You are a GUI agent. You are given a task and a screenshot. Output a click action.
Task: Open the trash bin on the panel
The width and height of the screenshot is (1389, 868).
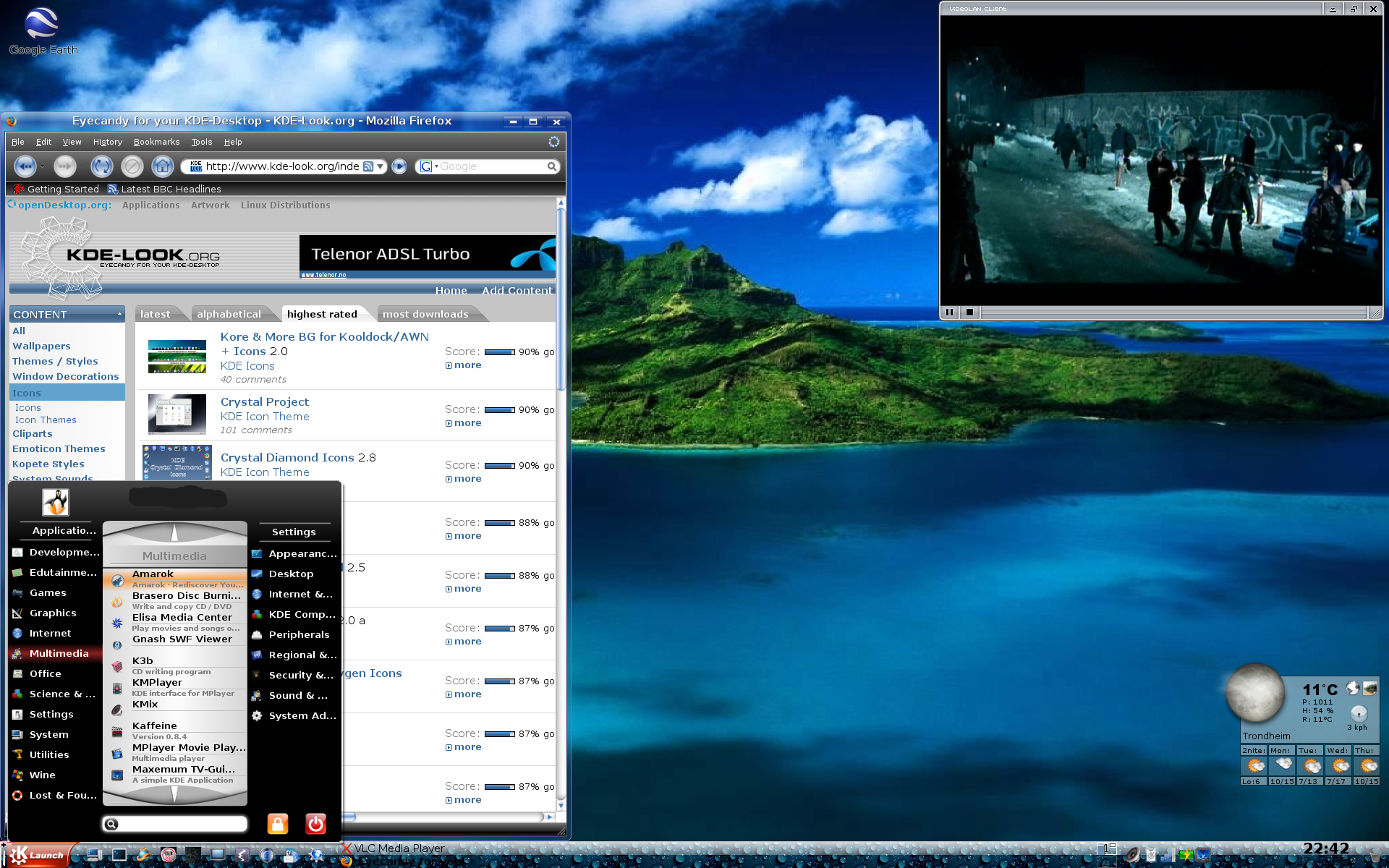pyautogui.click(x=1375, y=855)
